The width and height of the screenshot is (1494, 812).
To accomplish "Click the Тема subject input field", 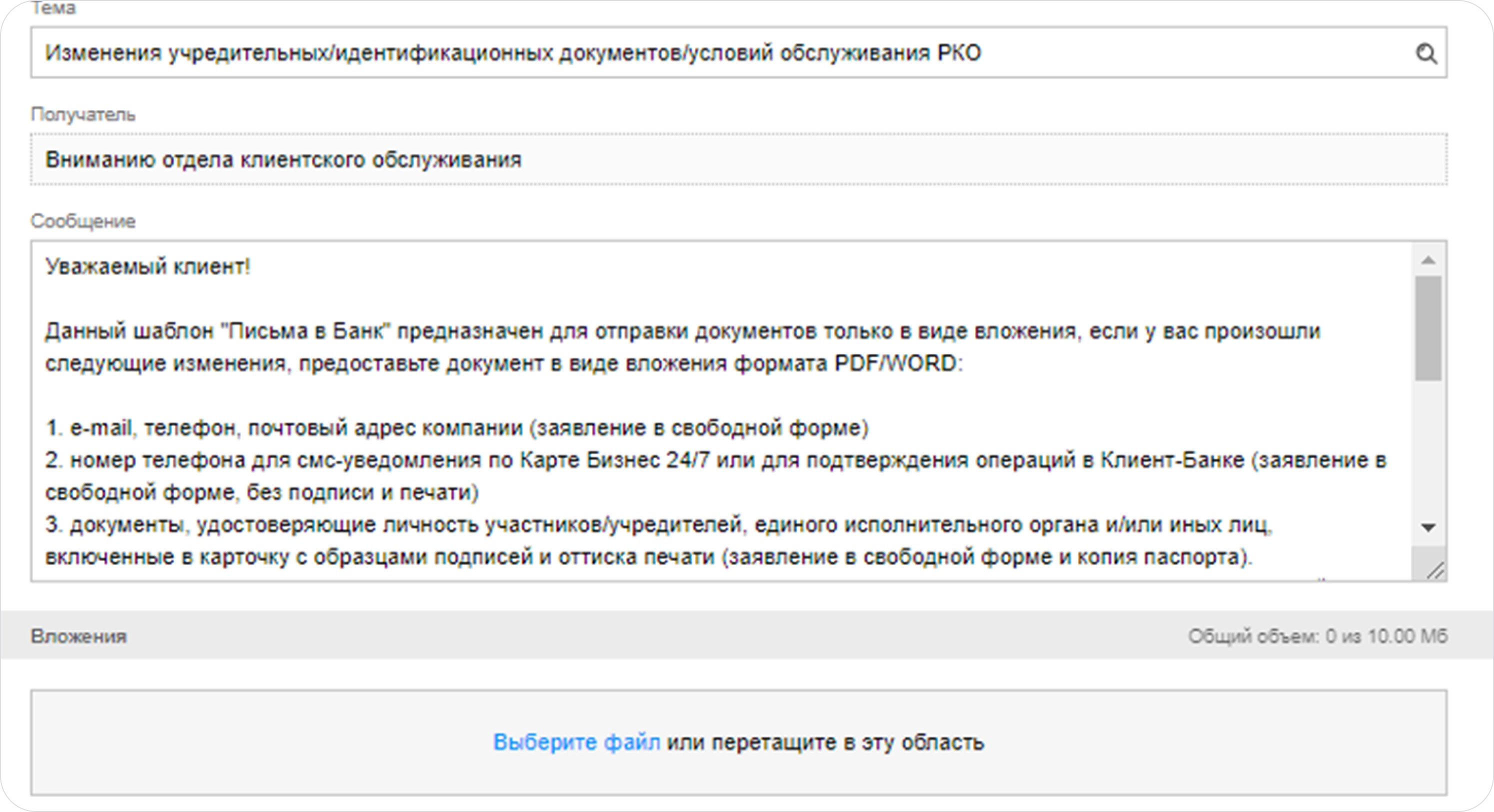I will pyautogui.click(x=738, y=52).
